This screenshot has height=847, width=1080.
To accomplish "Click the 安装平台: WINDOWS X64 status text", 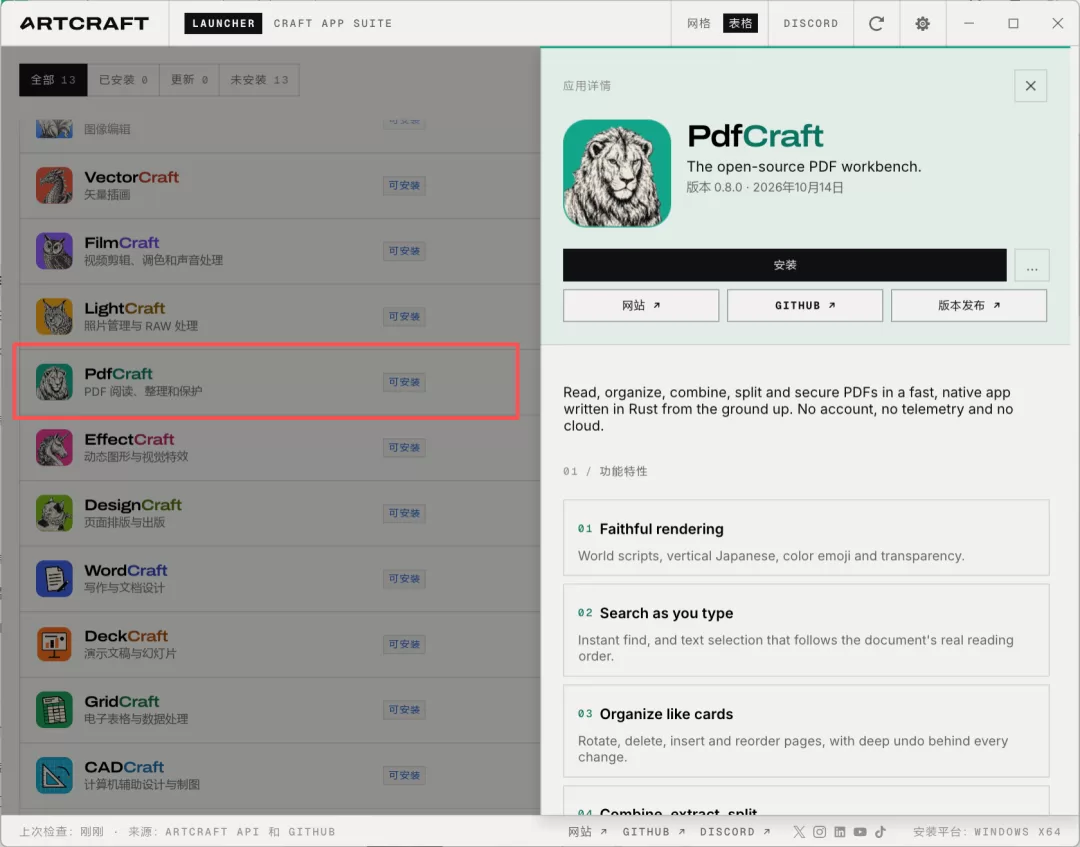I will (987, 832).
